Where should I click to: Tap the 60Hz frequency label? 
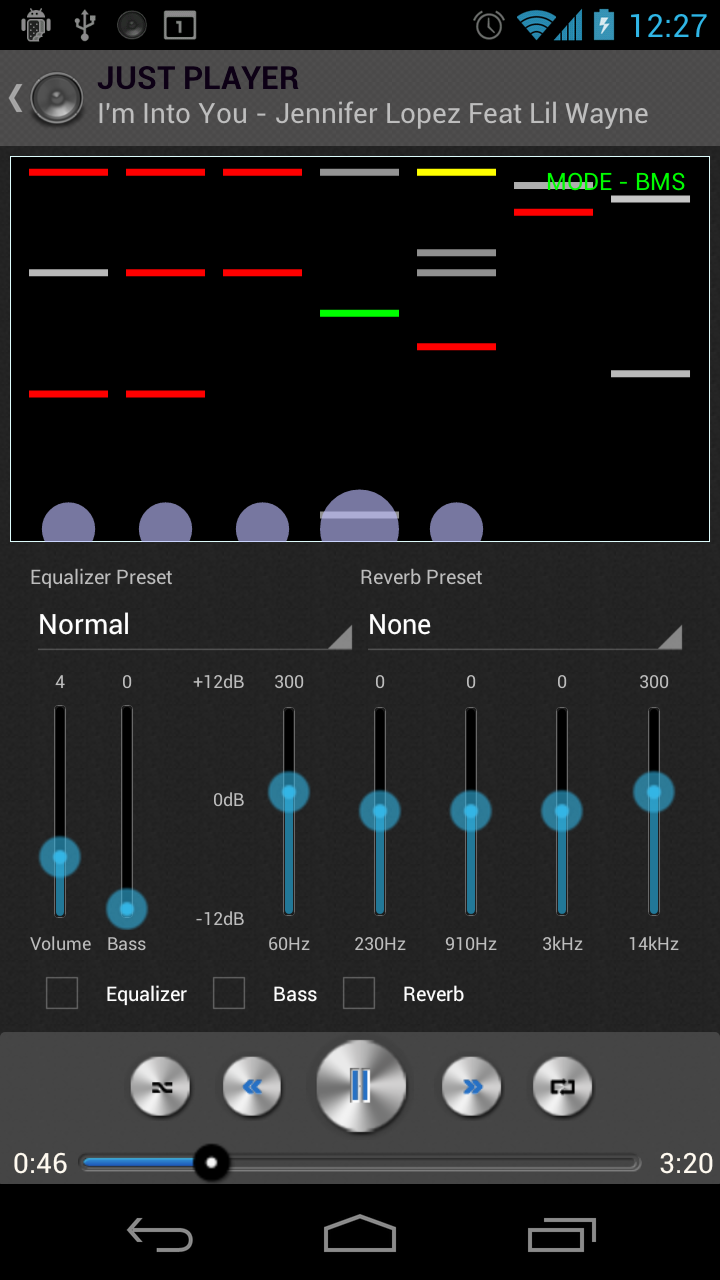coord(289,944)
